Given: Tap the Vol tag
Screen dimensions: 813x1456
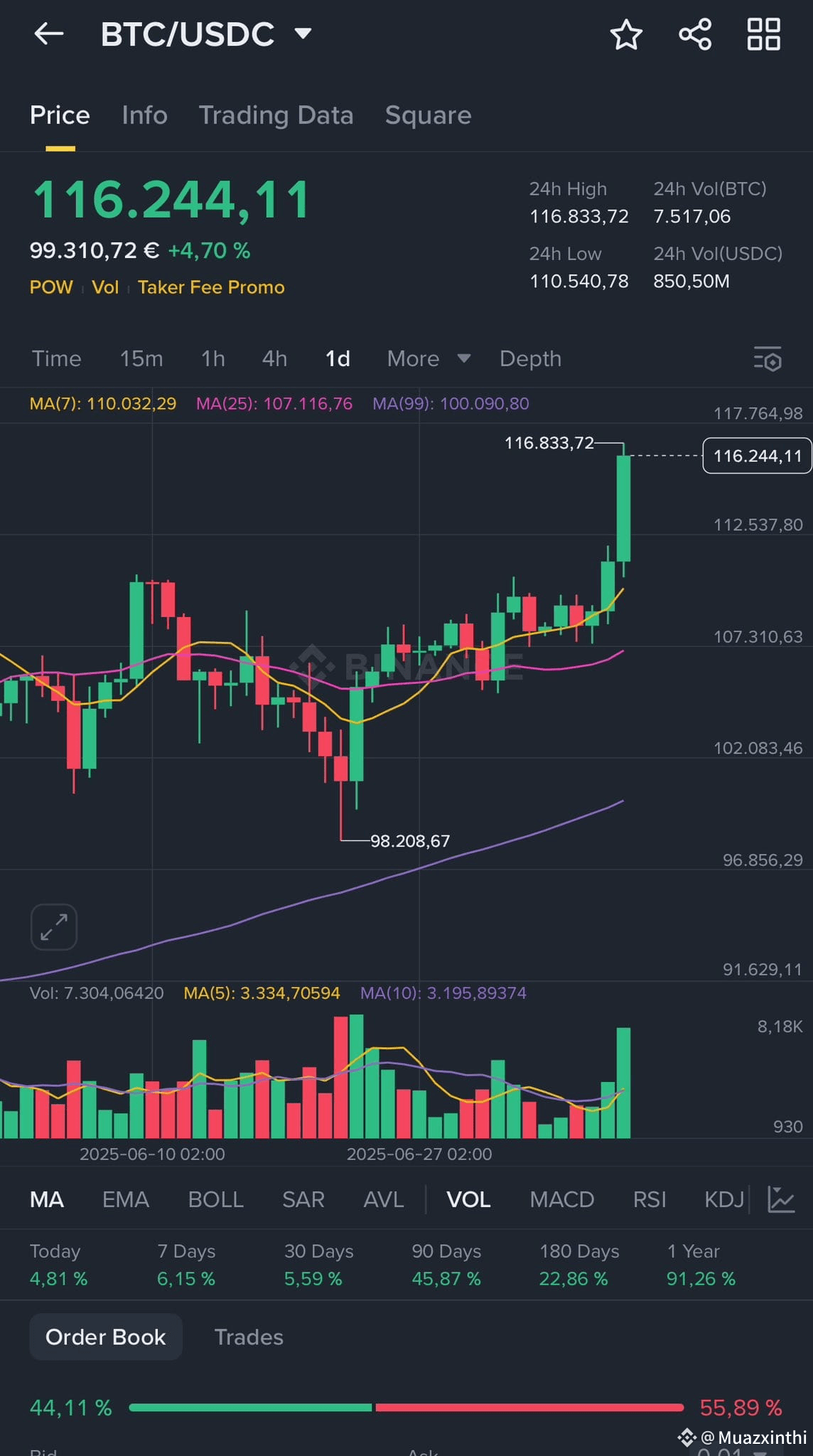Looking at the screenshot, I should (x=105, y=287).
